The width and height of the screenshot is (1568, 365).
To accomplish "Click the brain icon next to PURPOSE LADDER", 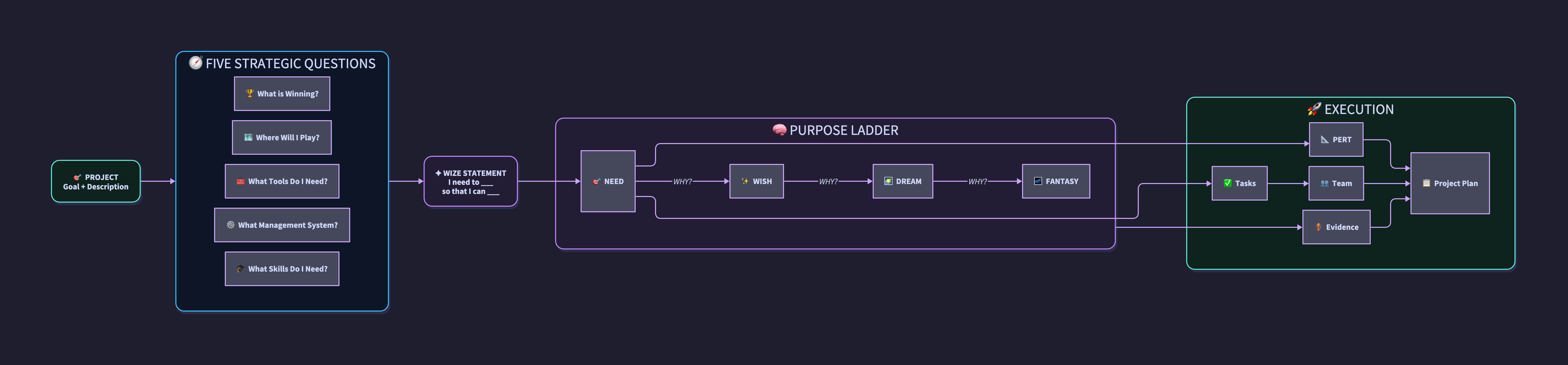I will coord(779,130).
